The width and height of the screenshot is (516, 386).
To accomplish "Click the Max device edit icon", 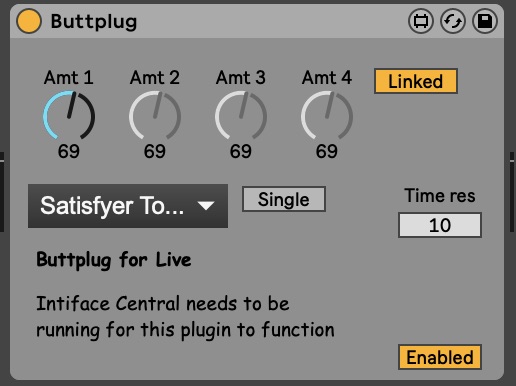I will tap(421, 21).
